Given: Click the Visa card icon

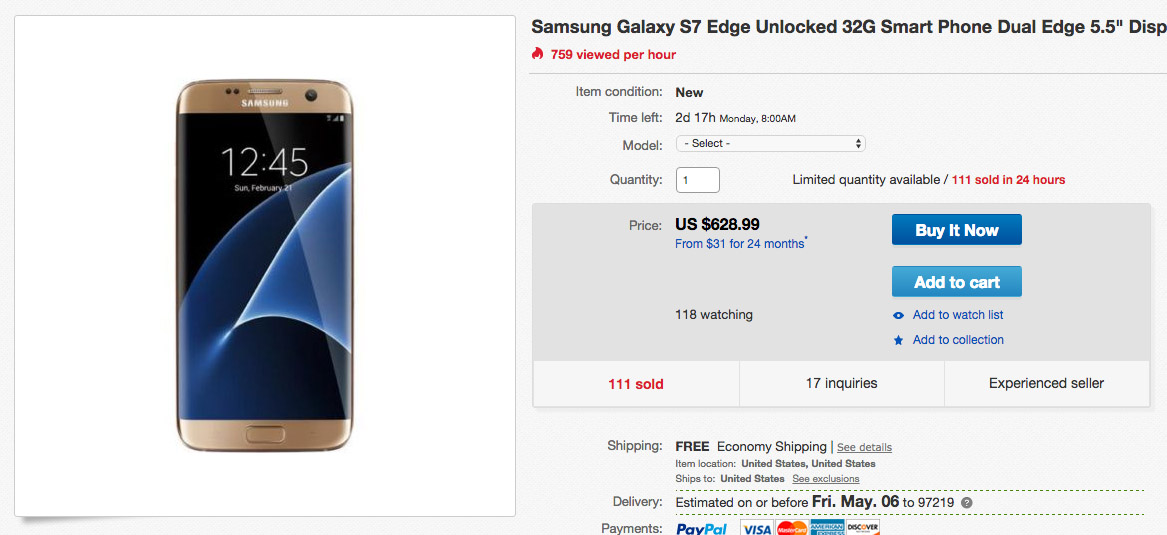Looking at the screenshot, I should (x=756, y=528).
